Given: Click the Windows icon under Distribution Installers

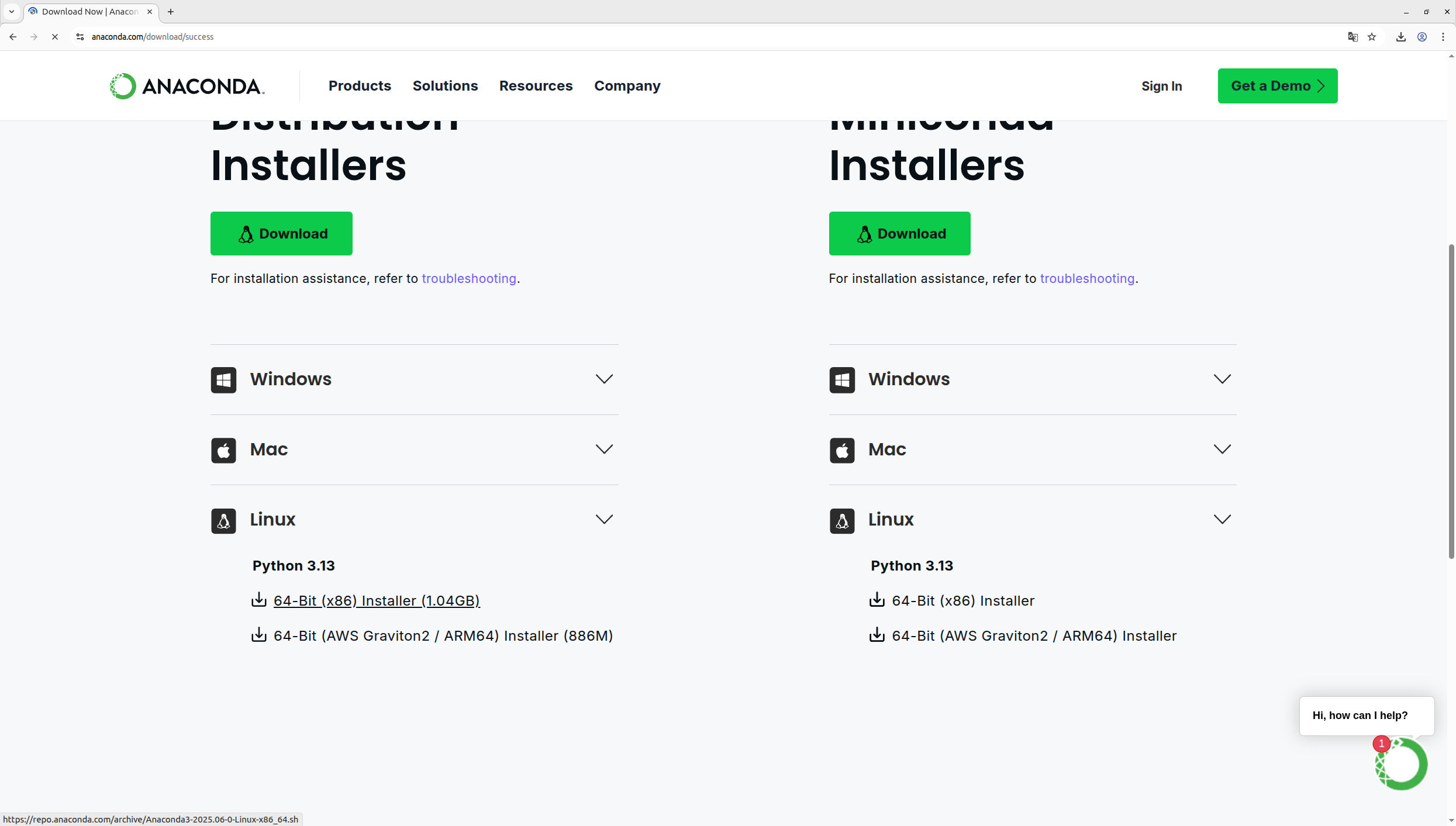Looking at the screenshot, I should (223, 380).
